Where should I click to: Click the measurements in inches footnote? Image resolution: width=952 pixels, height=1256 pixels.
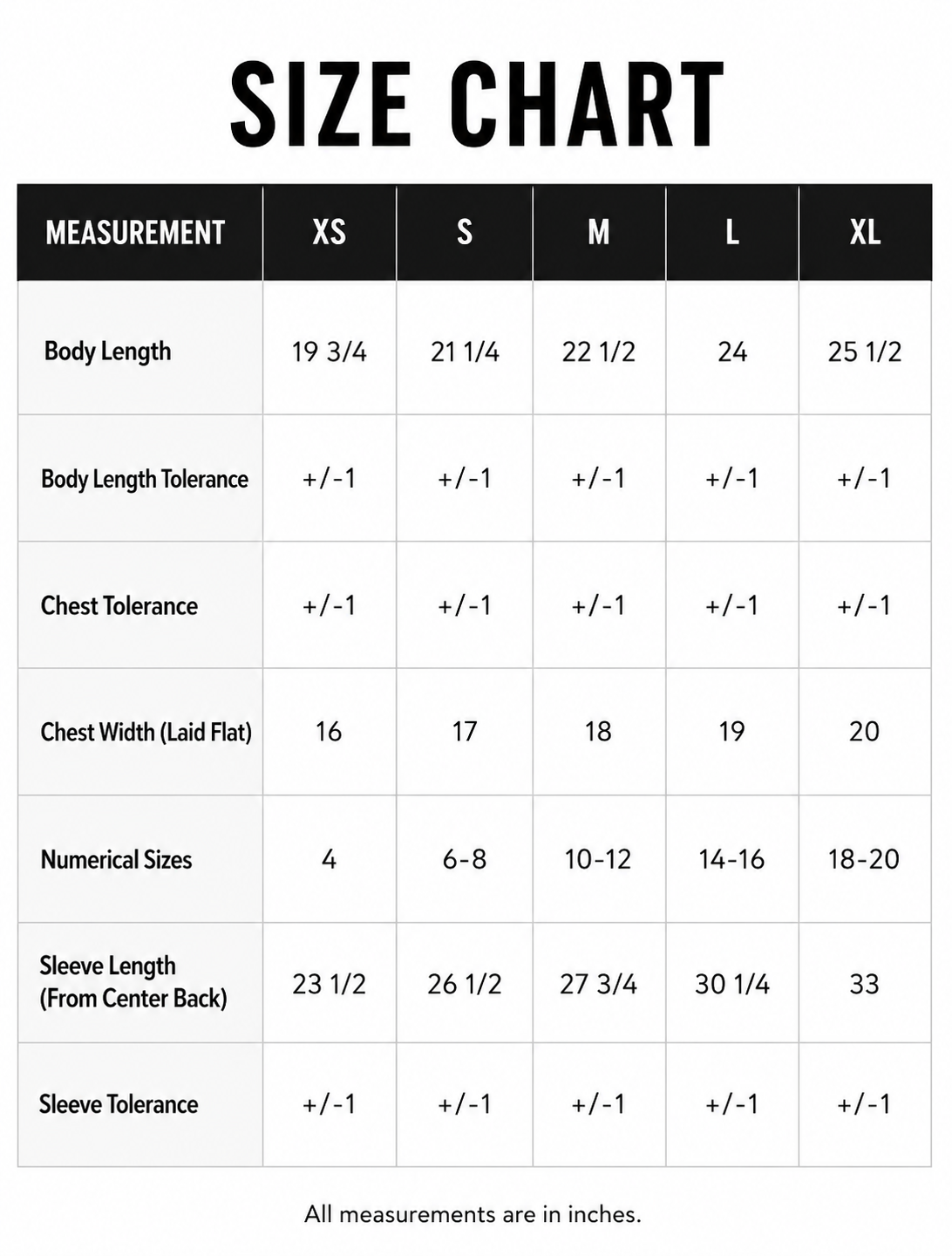473,1214
